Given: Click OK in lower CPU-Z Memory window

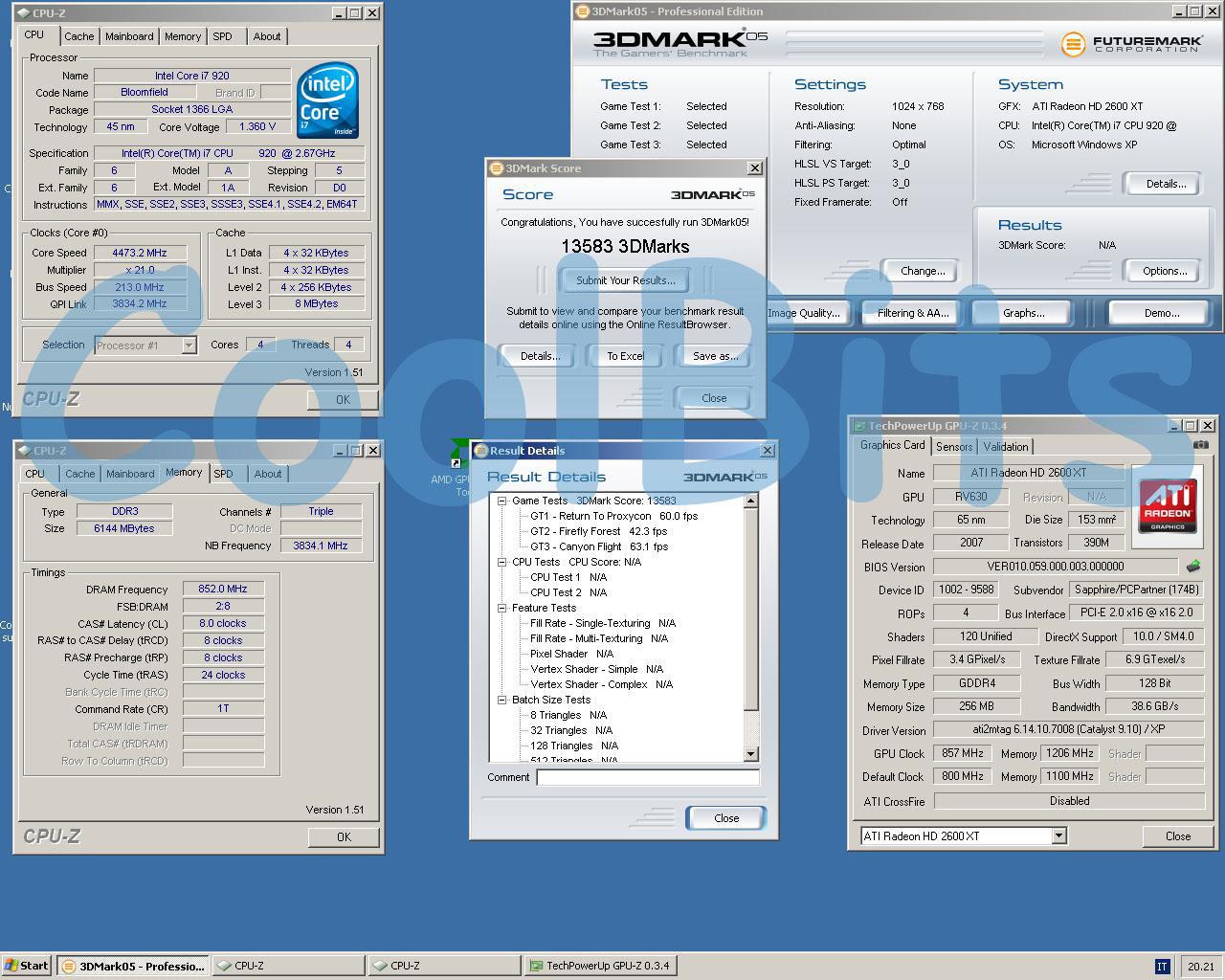Looking at the screenshot, I should 344,836.
